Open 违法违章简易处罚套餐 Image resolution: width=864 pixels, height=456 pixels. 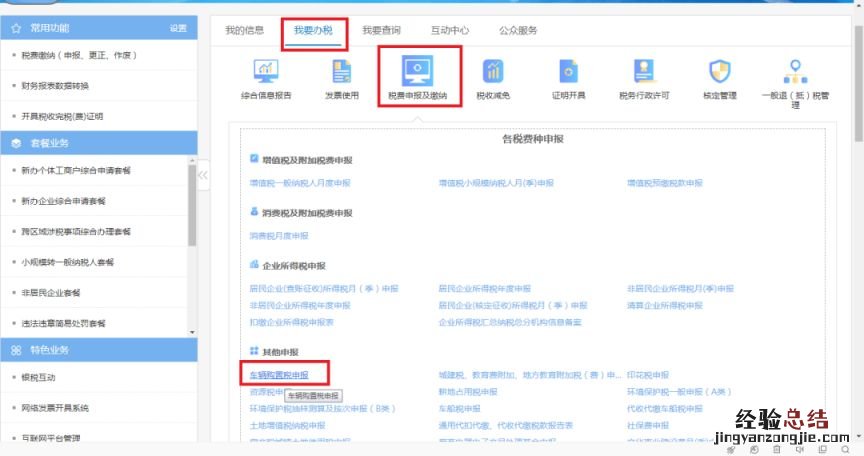(63, 323)
